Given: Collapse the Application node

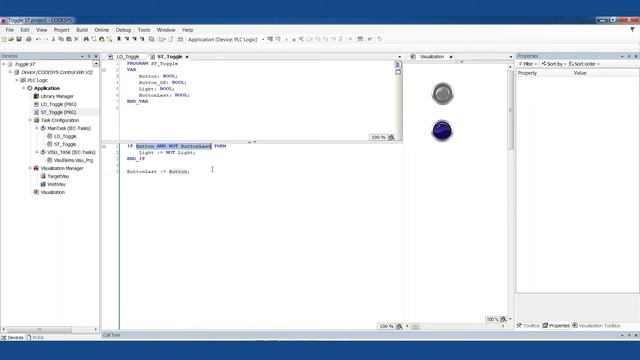Looking at the screenshot, I should 24,88.
